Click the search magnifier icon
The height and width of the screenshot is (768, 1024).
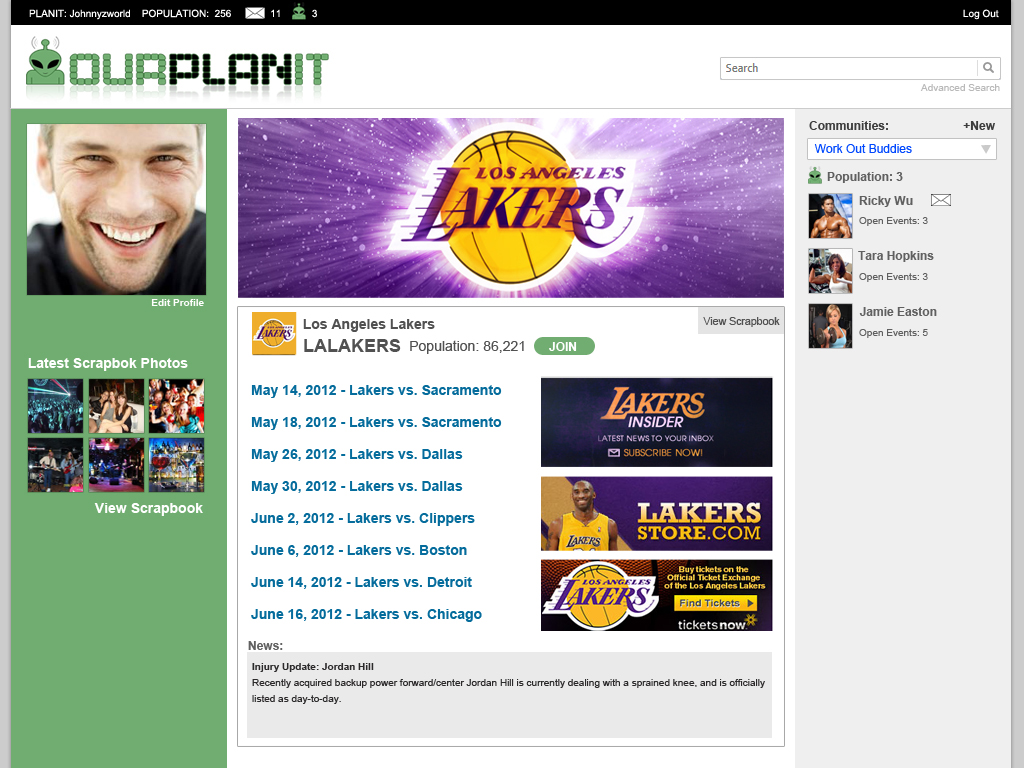tap(988, 68)
